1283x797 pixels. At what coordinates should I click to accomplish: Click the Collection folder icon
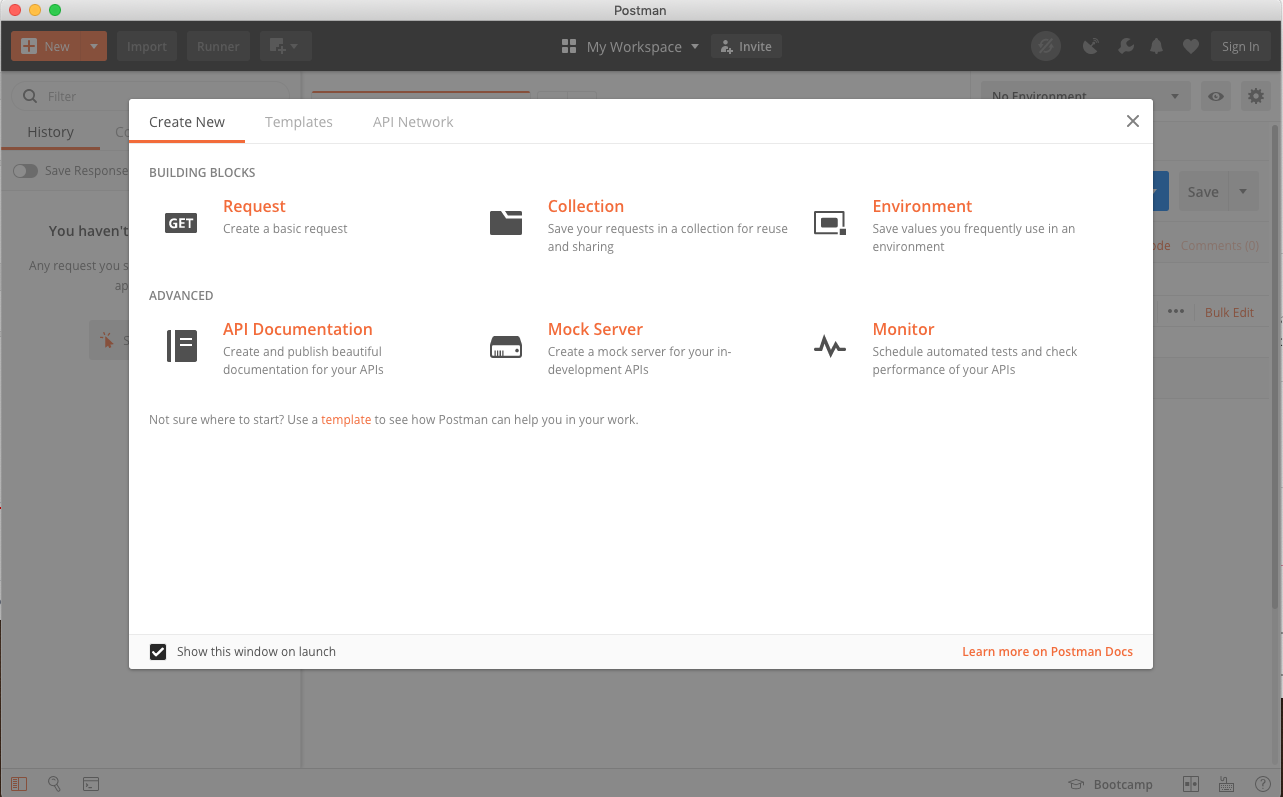(506, 222)
